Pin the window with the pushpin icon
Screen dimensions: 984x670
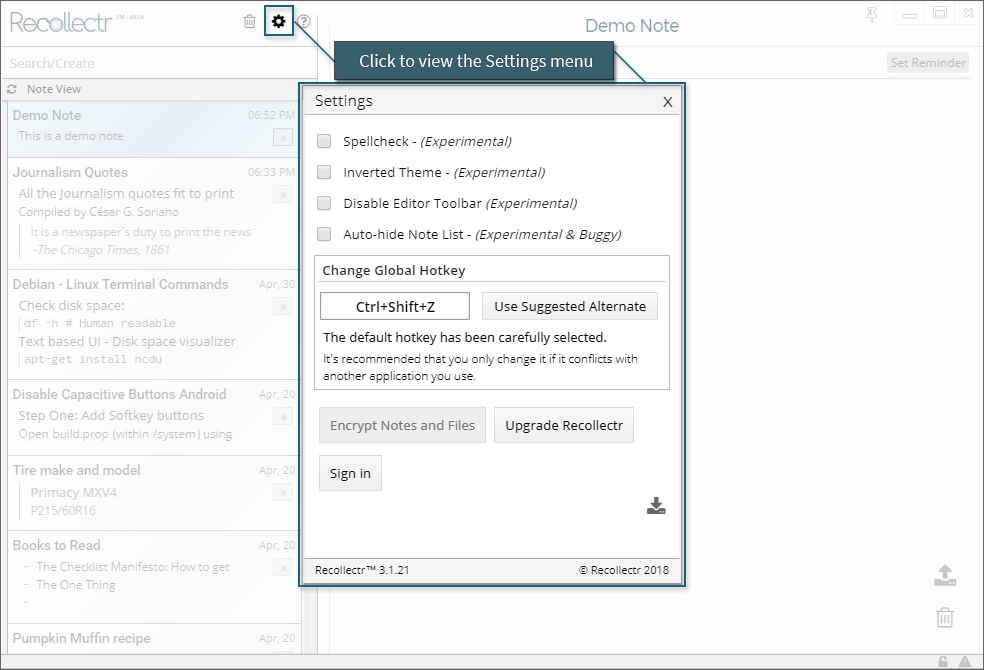[872, 14]
